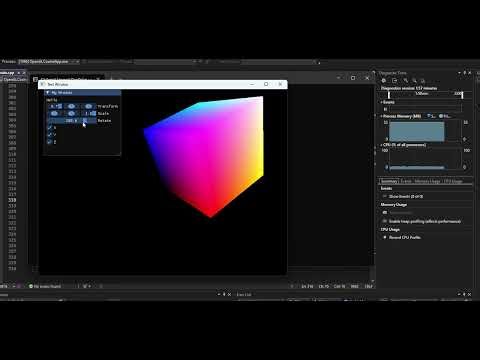Open Diagnostic Tools window options dropdown

459,73
